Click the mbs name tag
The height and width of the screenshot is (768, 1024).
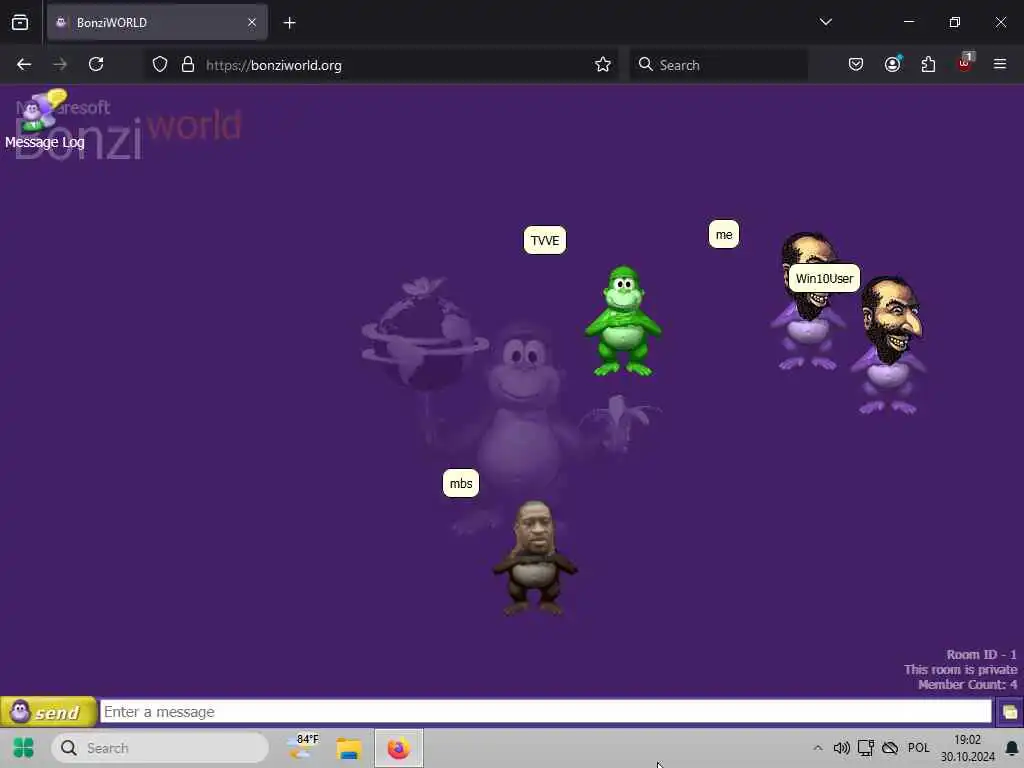(x=460, y=483)
